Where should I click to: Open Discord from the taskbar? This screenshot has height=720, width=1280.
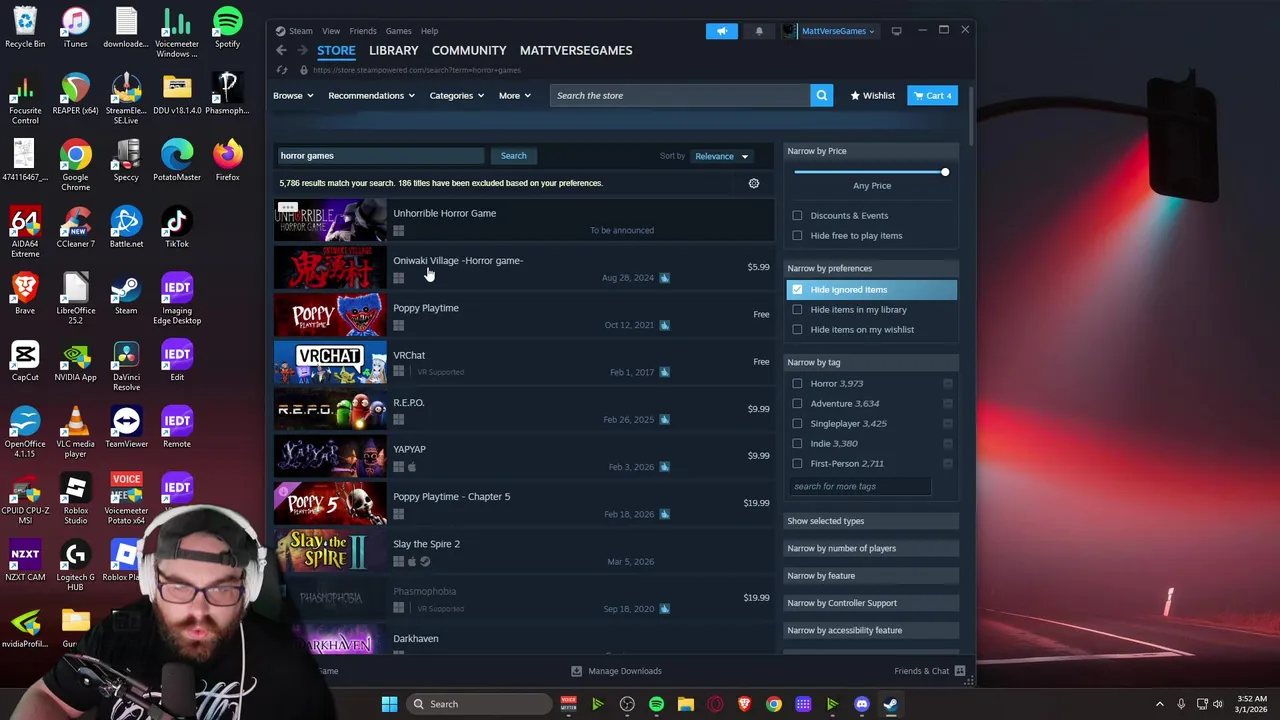pyautogui.click(x=862, y=704)
